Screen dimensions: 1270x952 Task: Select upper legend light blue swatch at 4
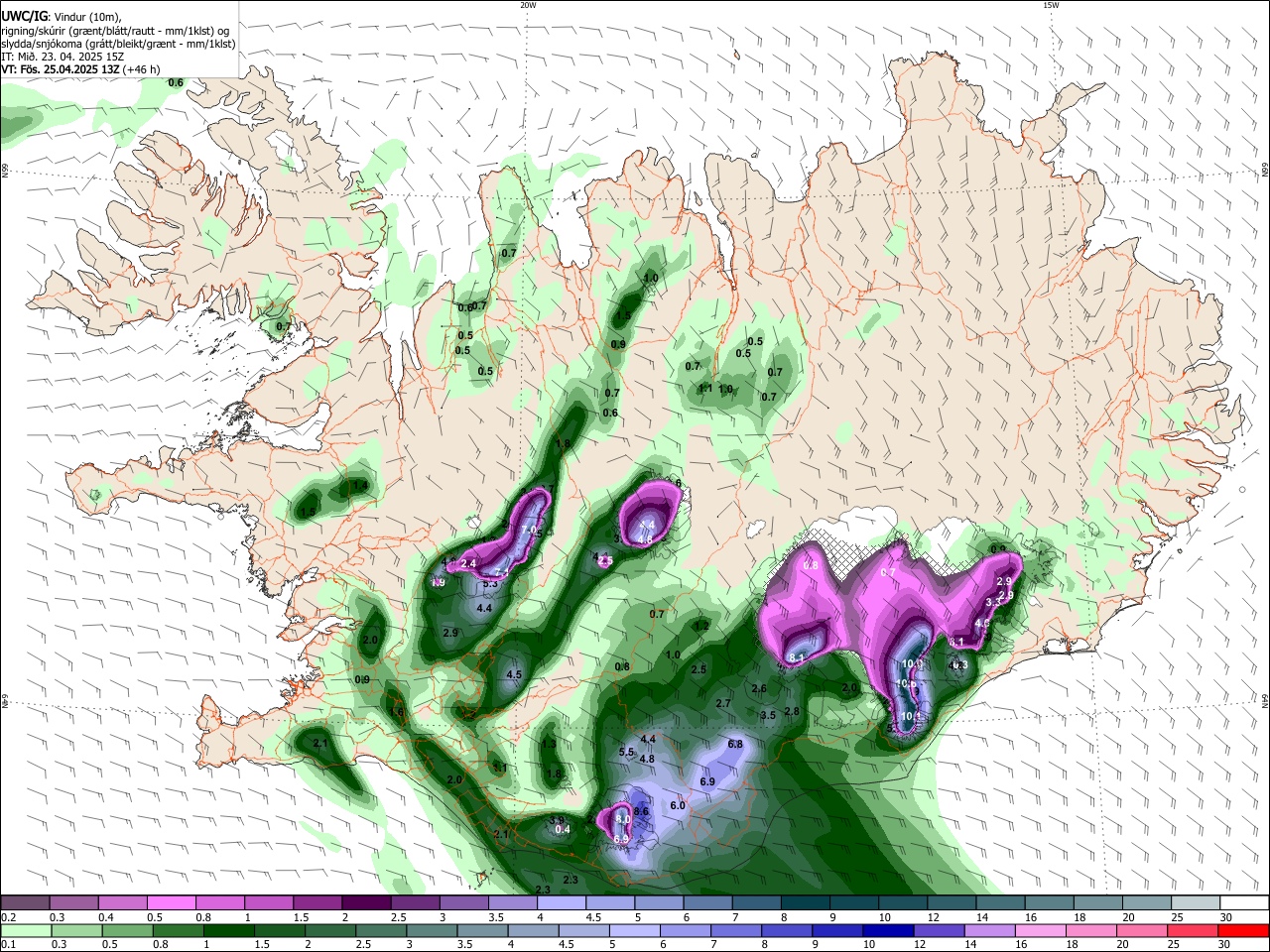click(x=562, y=902)
